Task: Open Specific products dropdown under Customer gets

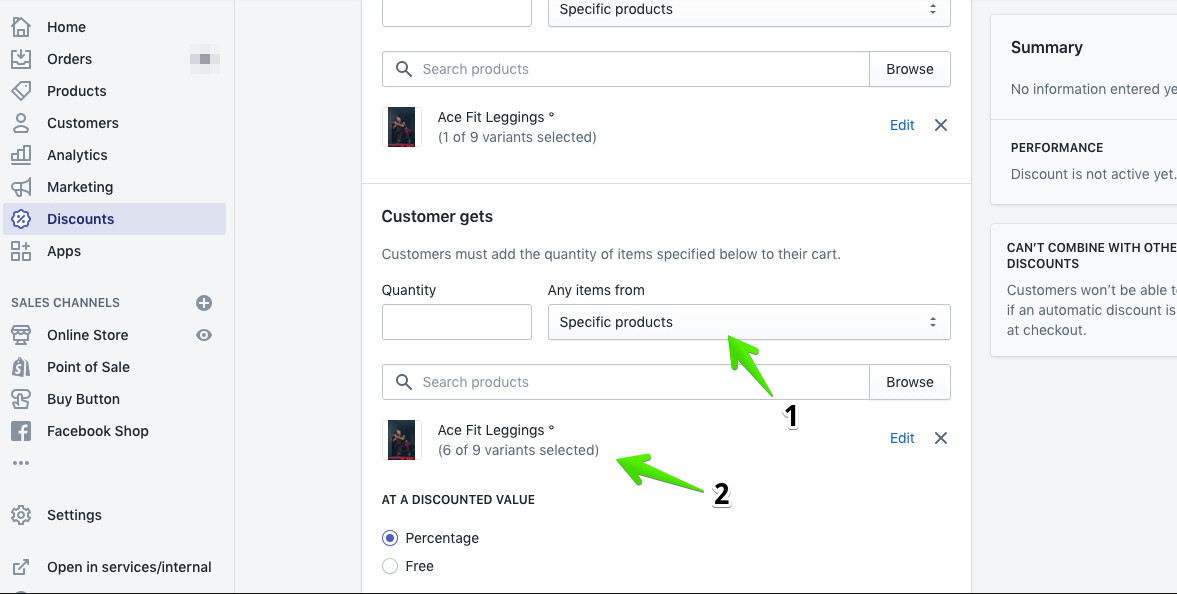Action: pos(748,322)
